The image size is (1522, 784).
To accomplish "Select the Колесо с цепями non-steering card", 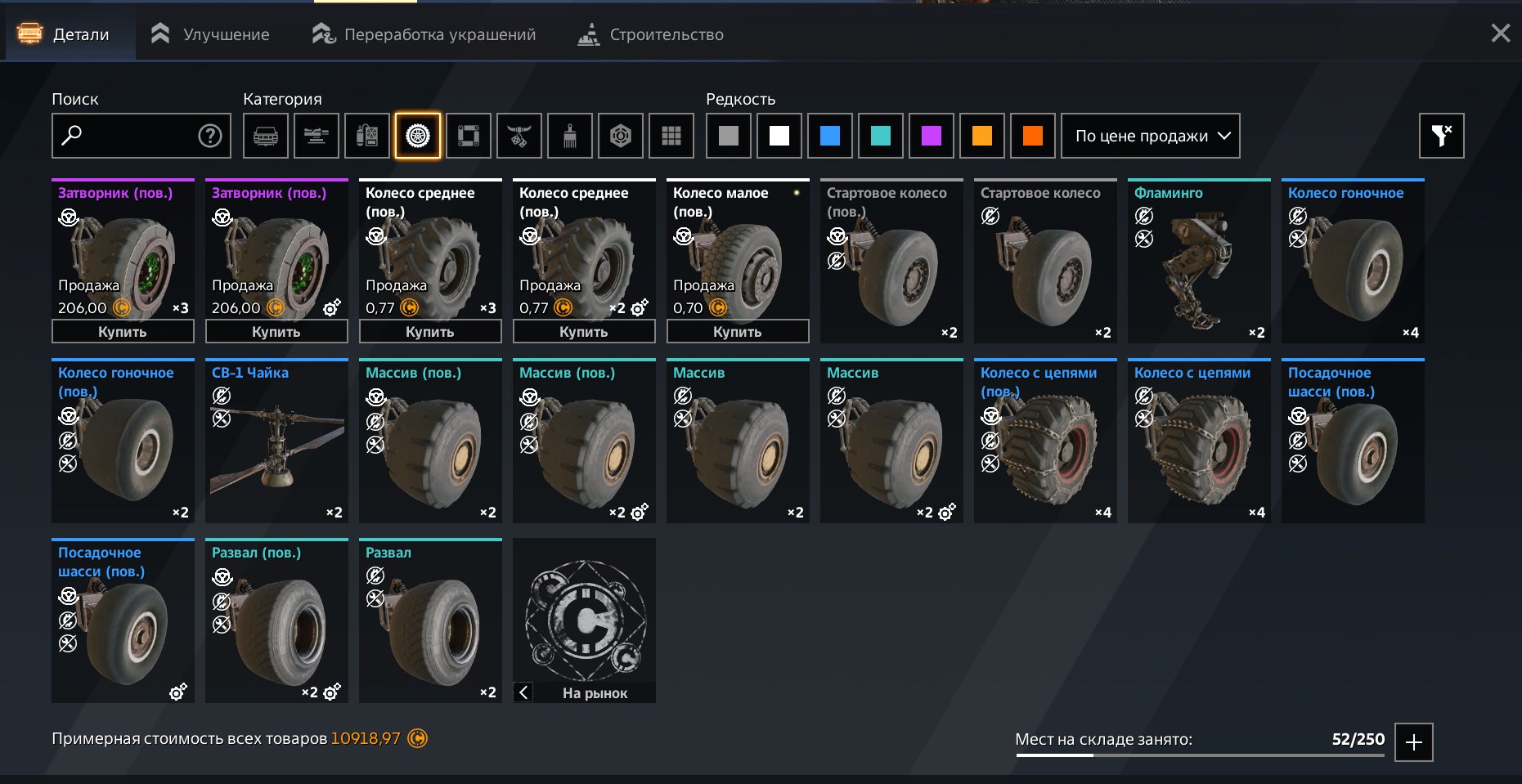I will pyautogui.click(x=1199, y=441).
